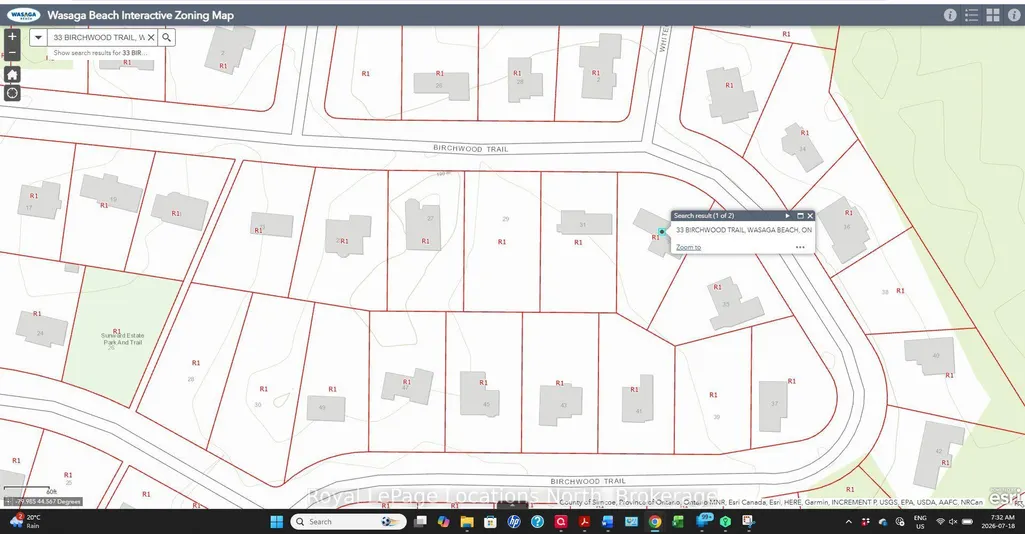Click the Zoom to link
This screenshot has height=534, width=1025.
[688, 247]
